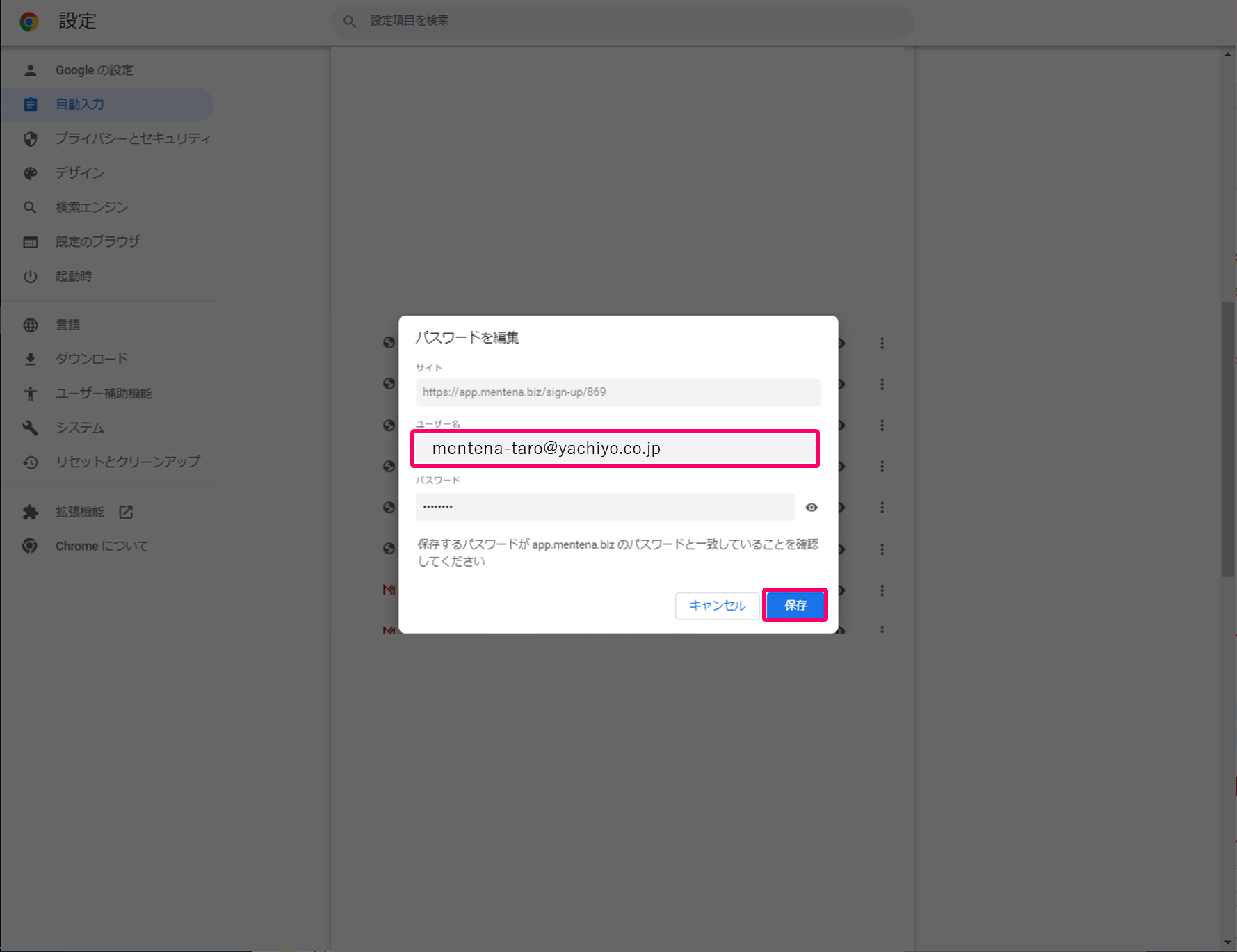Click the 保存 button

pos(795,605)
